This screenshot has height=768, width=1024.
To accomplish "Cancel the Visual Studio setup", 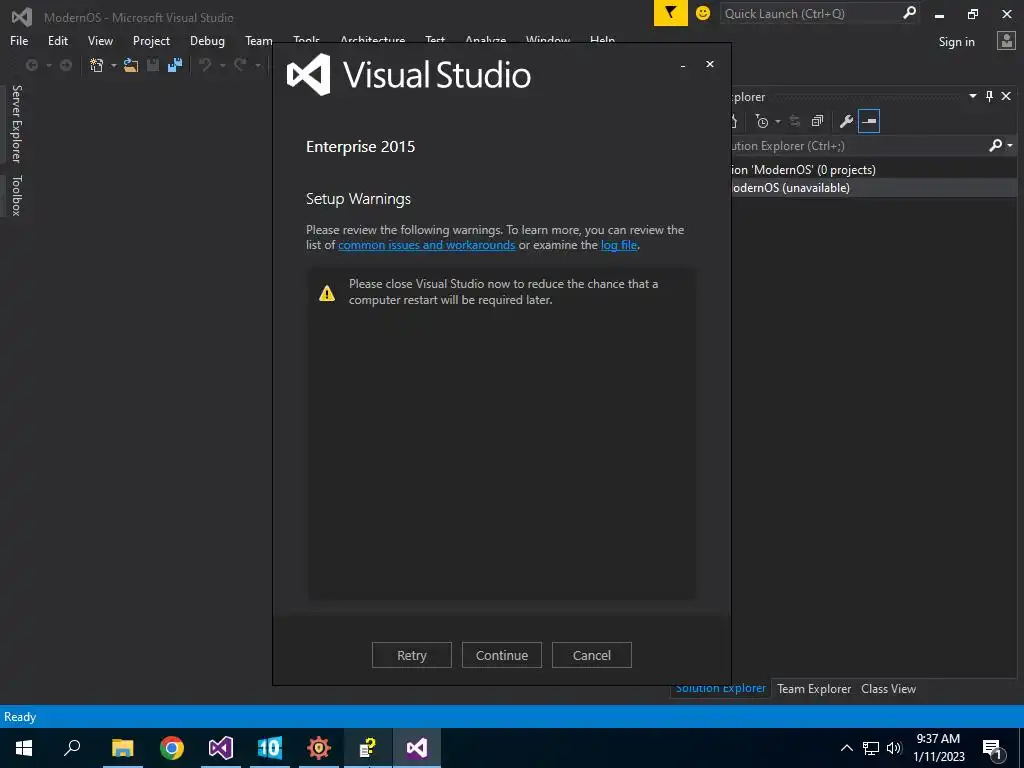I will 592,655.
